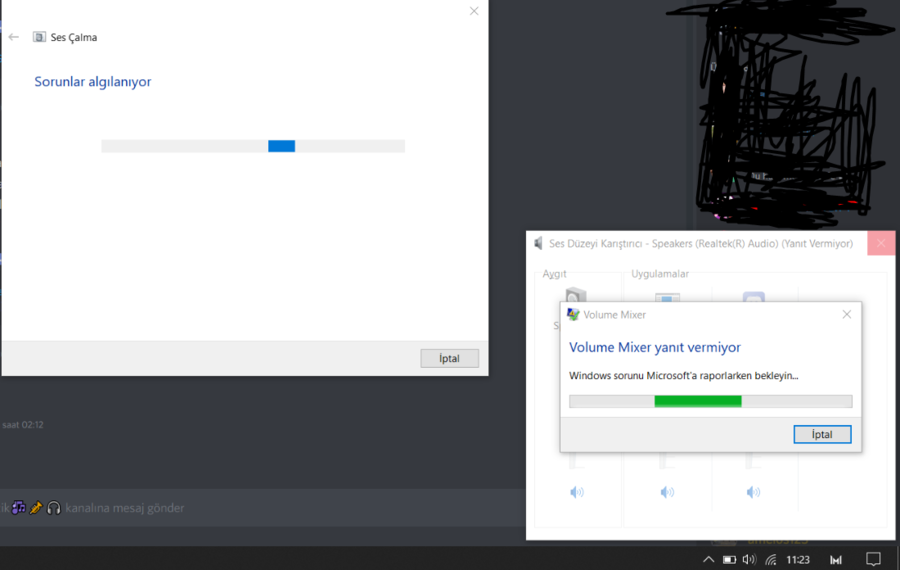Mute the device speaker in the Aygıt column
The image size is (900, 570).
(x=577, y=492)
